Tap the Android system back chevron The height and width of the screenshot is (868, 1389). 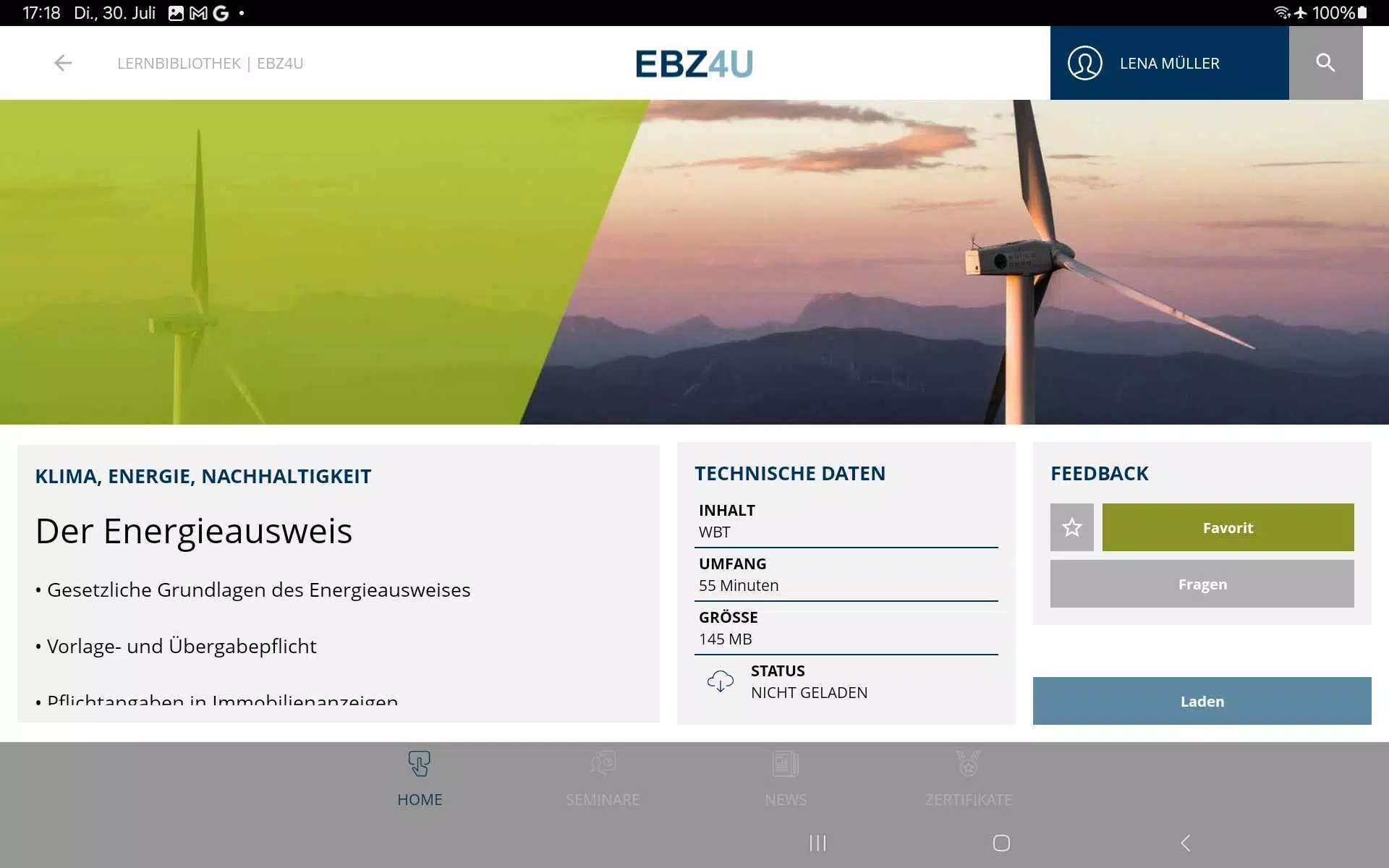(x=1185, y=843)
